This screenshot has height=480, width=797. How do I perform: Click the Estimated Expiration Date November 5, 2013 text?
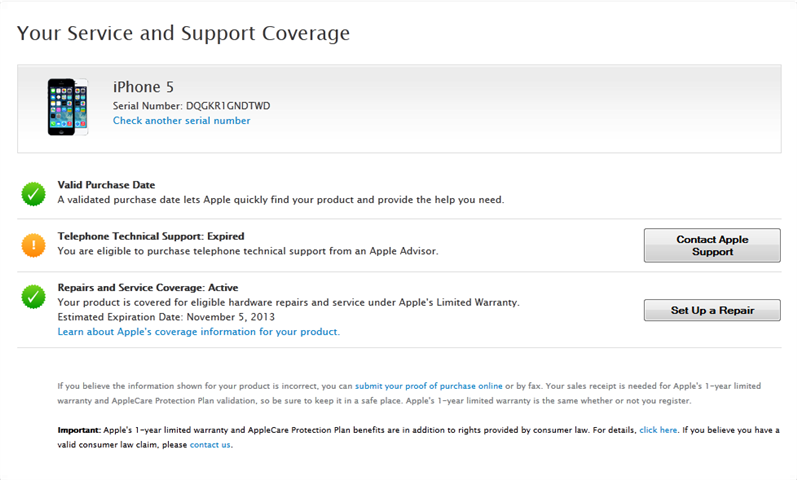click(x=163, y=316)
